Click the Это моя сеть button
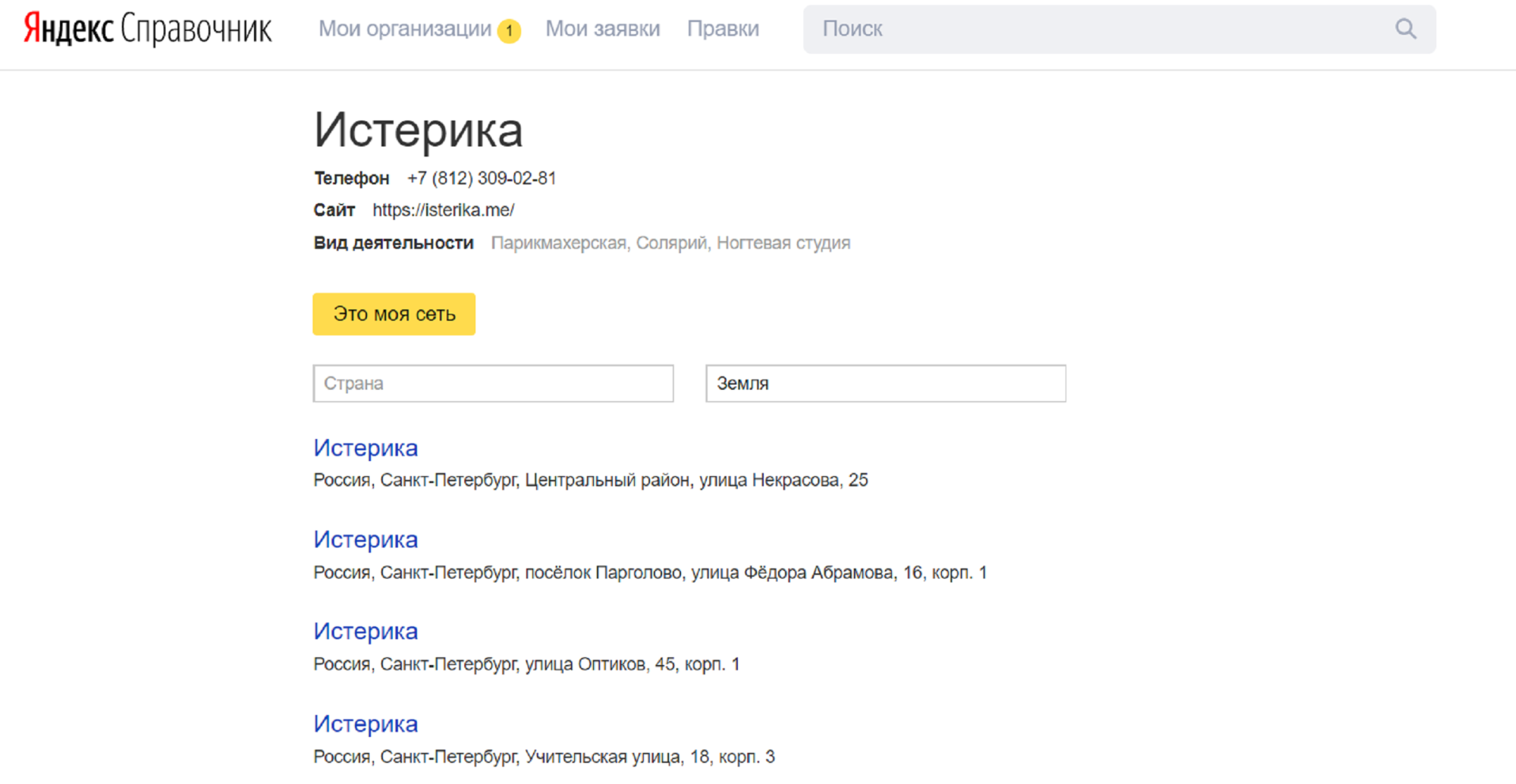 pos(394,314)
